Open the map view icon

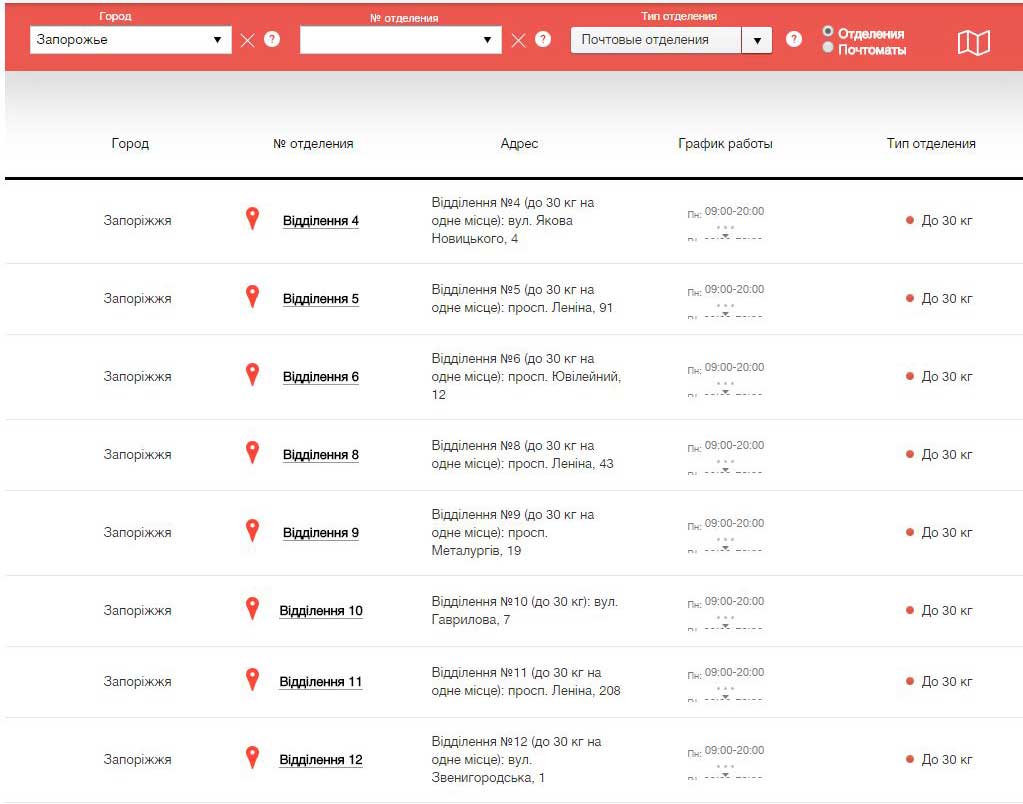pos(973,42)
